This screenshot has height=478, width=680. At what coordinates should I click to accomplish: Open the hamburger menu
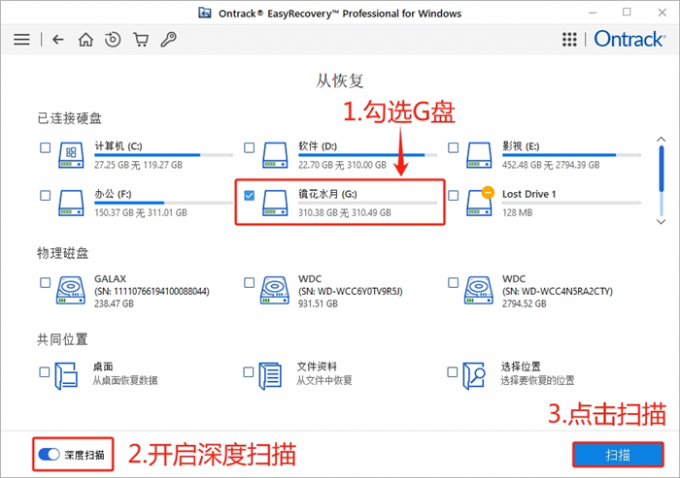22,39
